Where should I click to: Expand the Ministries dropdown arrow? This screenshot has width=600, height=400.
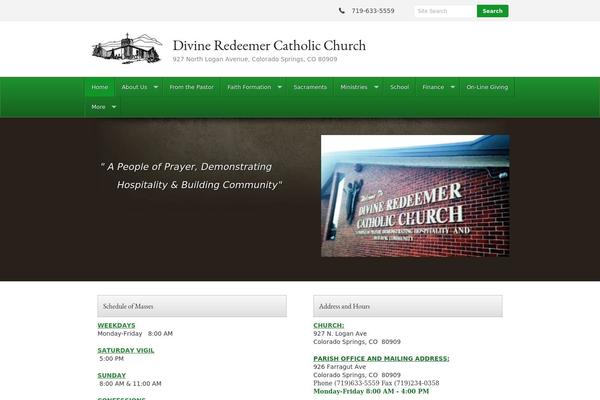point(376,87)
